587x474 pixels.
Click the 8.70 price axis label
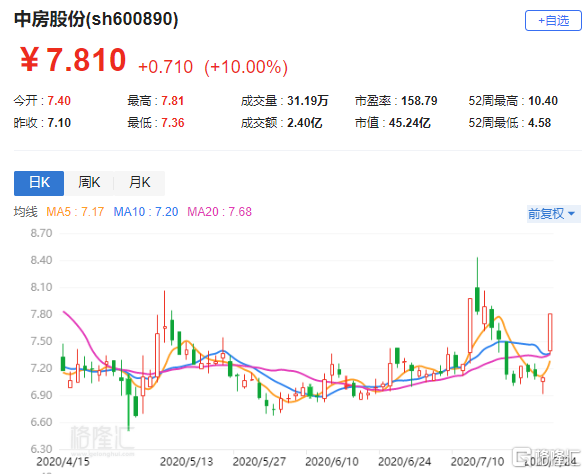coord(41,233)
